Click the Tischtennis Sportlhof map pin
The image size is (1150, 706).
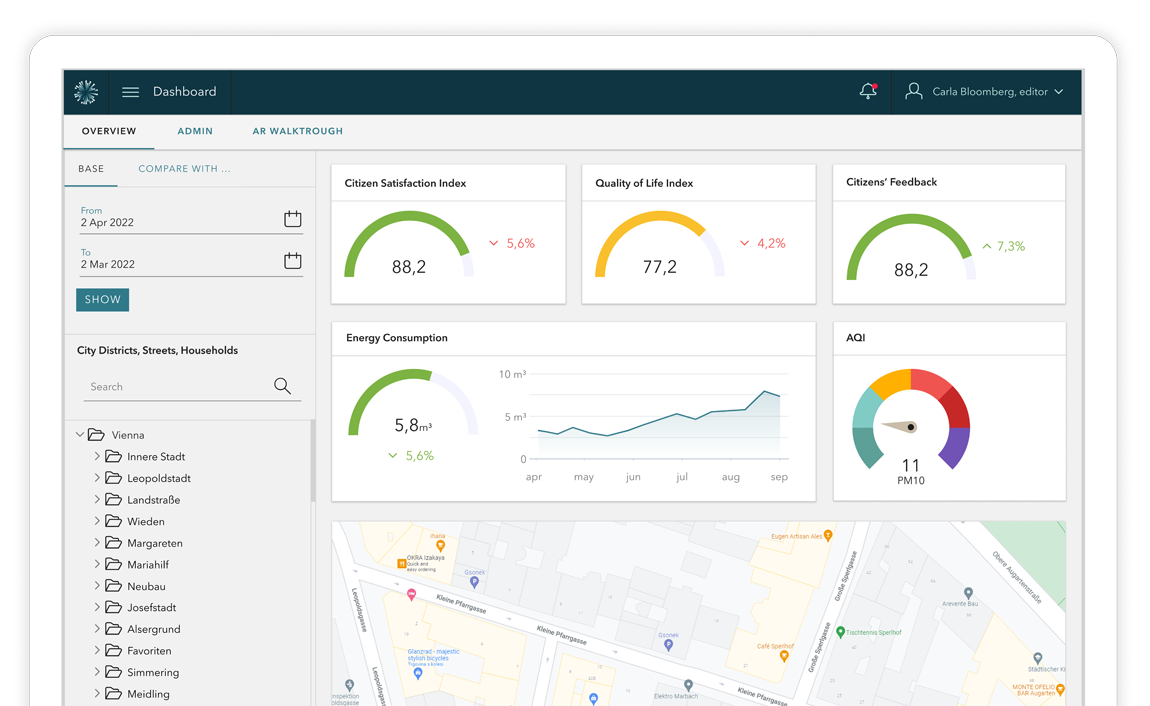click(840, 631)
